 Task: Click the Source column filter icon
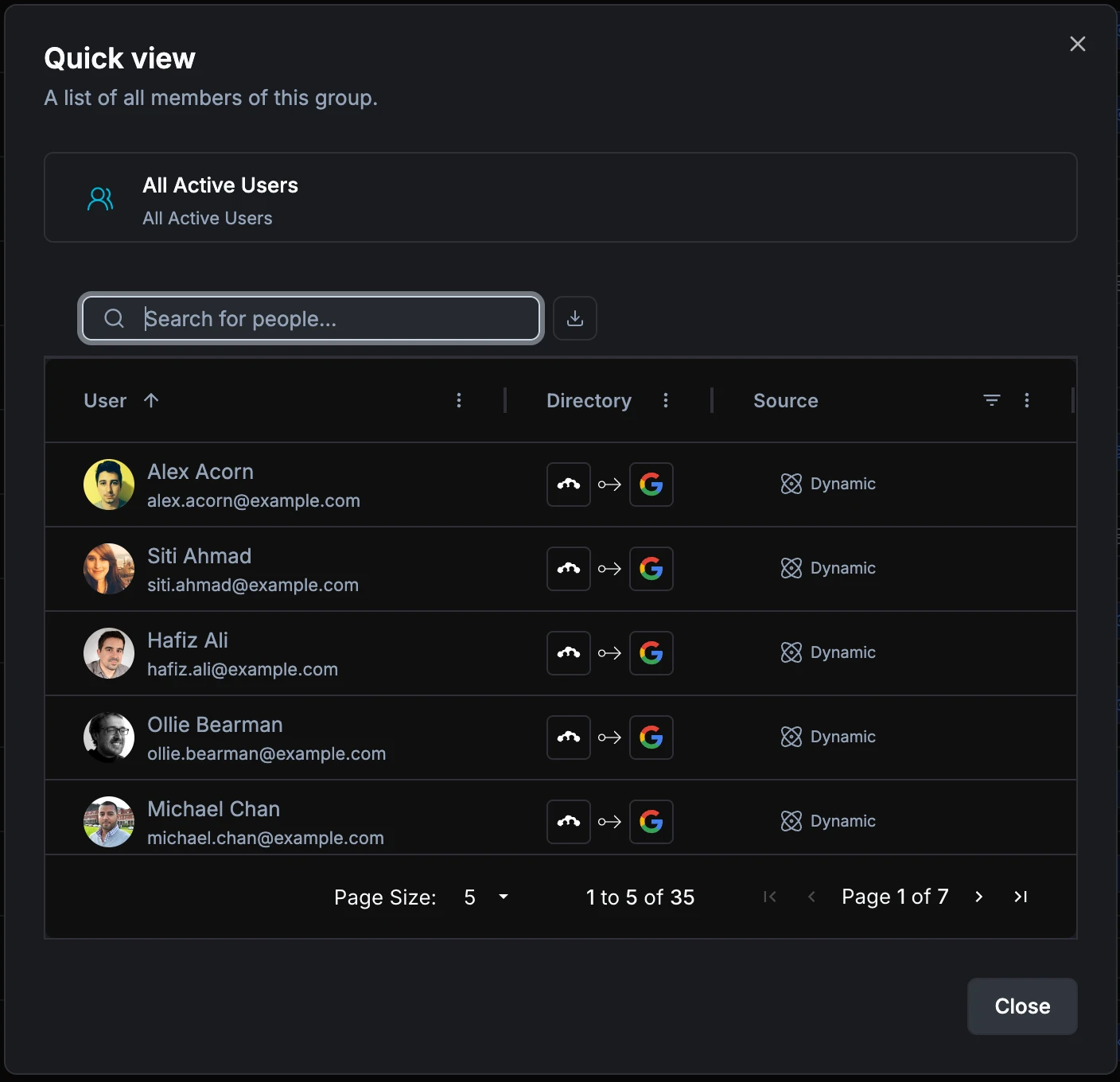tap(991, 400)
